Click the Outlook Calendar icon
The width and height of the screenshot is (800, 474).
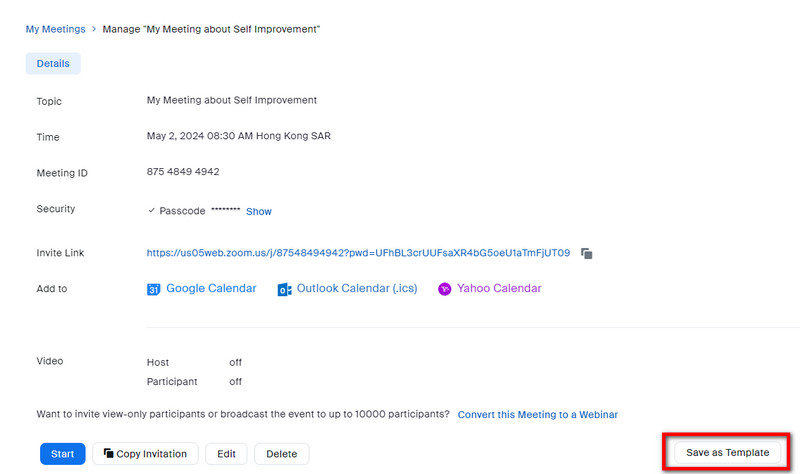[x=284, y=289]
